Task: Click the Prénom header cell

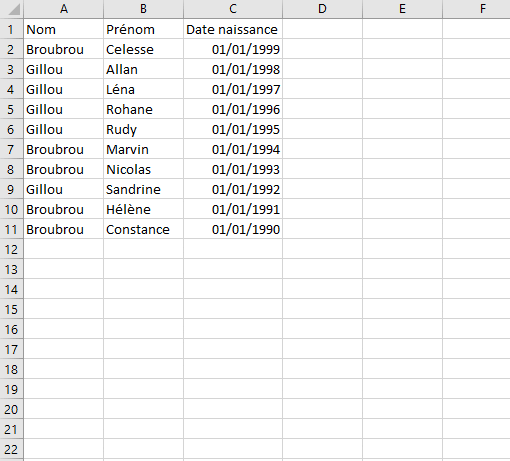Action: (x=143, y=29)
